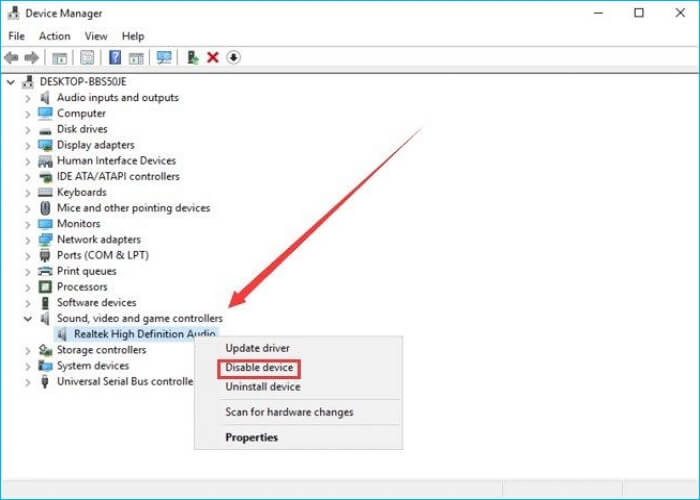Click the Audio inputs and outputs speaker icon
This screenshot has width=700, height=500.
point(45,97)
